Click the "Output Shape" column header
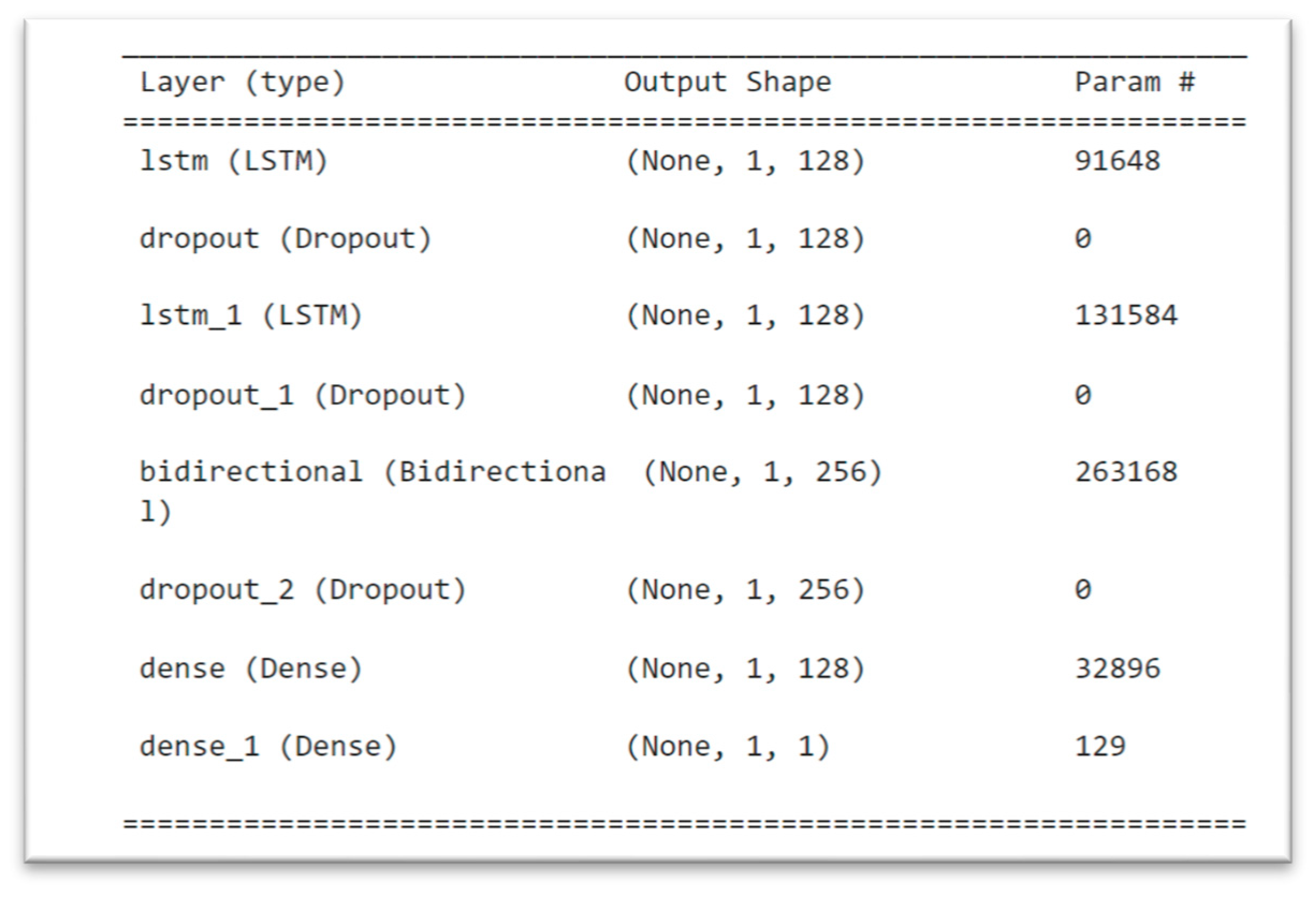The height and width of the screenshot is (897, 1316). click(727, 83)
